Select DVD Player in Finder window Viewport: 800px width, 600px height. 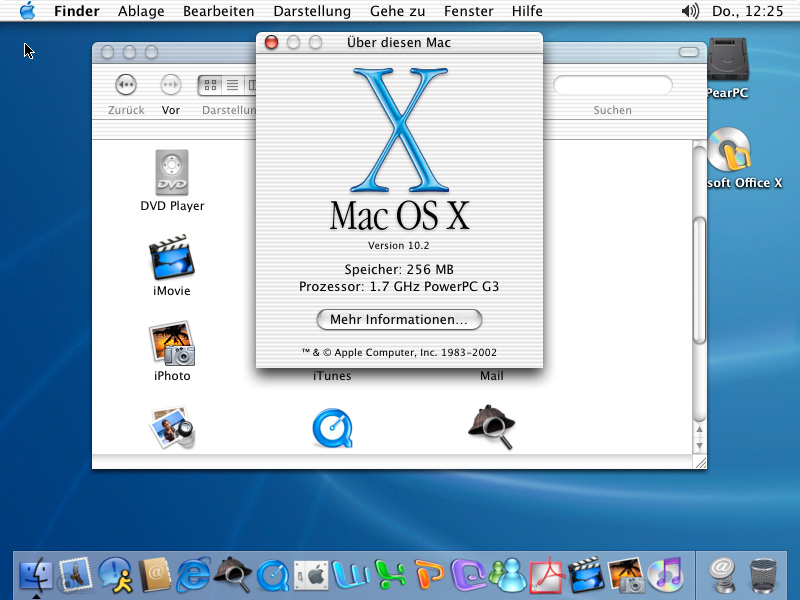pos(172,172)
